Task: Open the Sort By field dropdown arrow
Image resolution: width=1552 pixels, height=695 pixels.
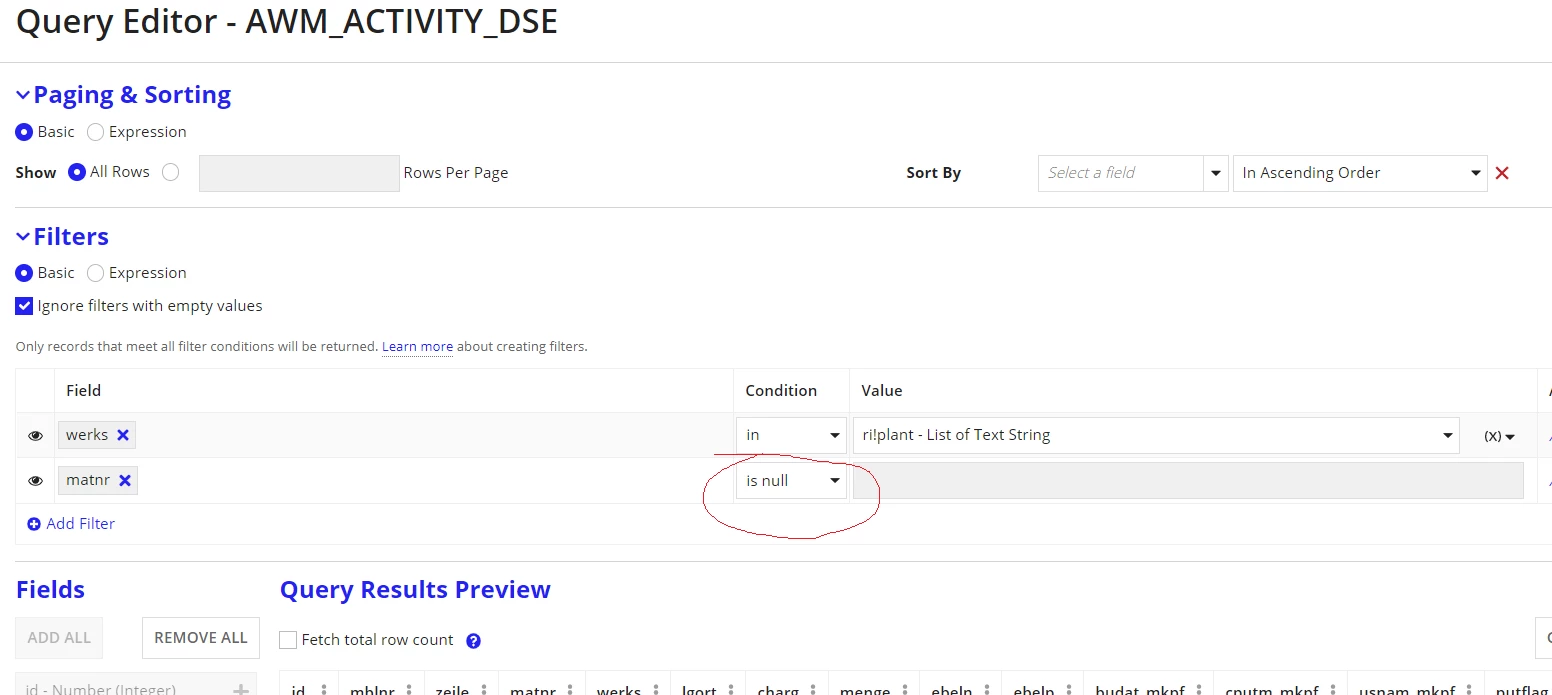Action: [x=1216, y=173]
